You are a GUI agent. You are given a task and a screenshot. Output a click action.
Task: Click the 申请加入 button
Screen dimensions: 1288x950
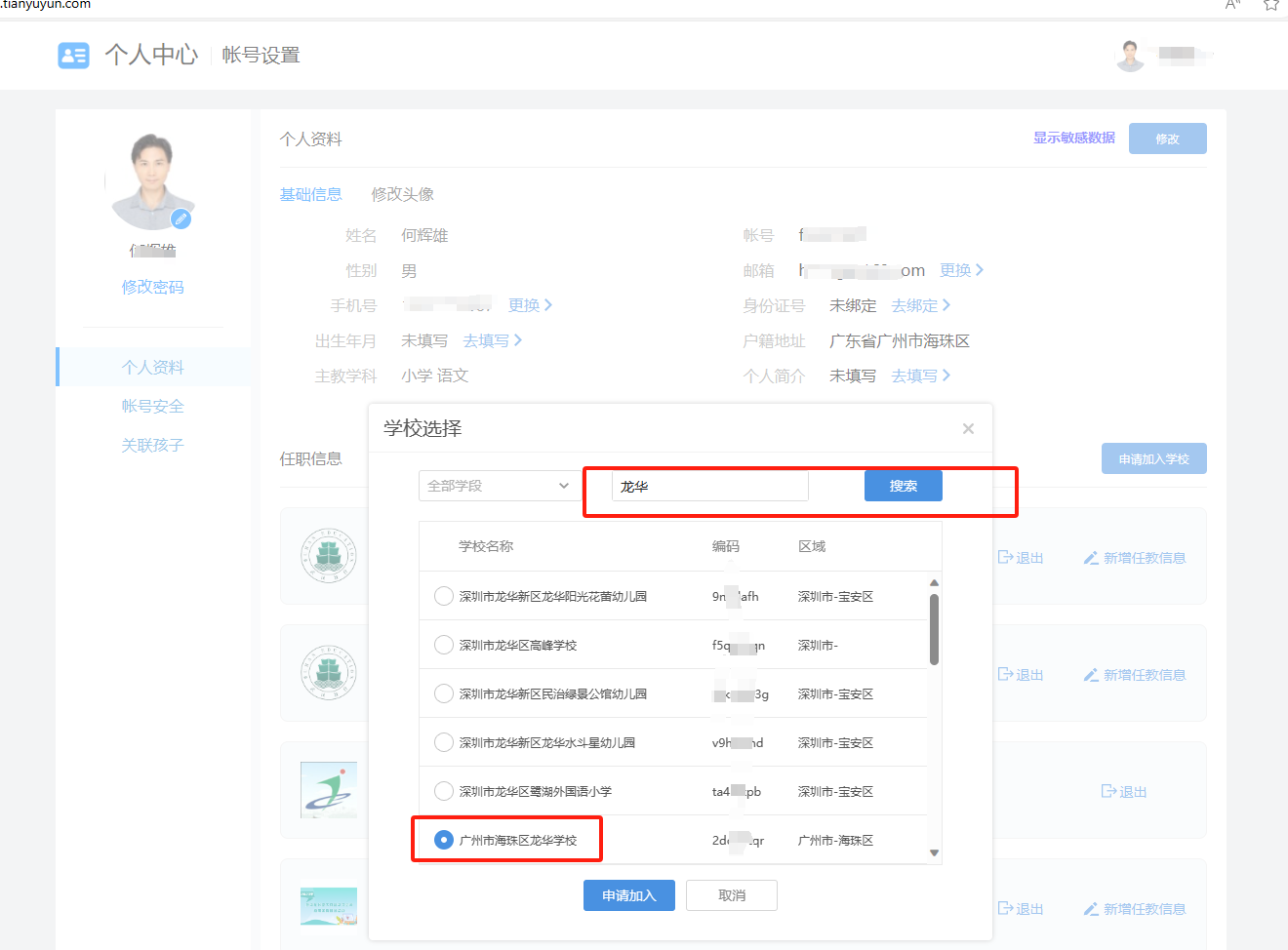pyautogui.click(x=629, y=895)
